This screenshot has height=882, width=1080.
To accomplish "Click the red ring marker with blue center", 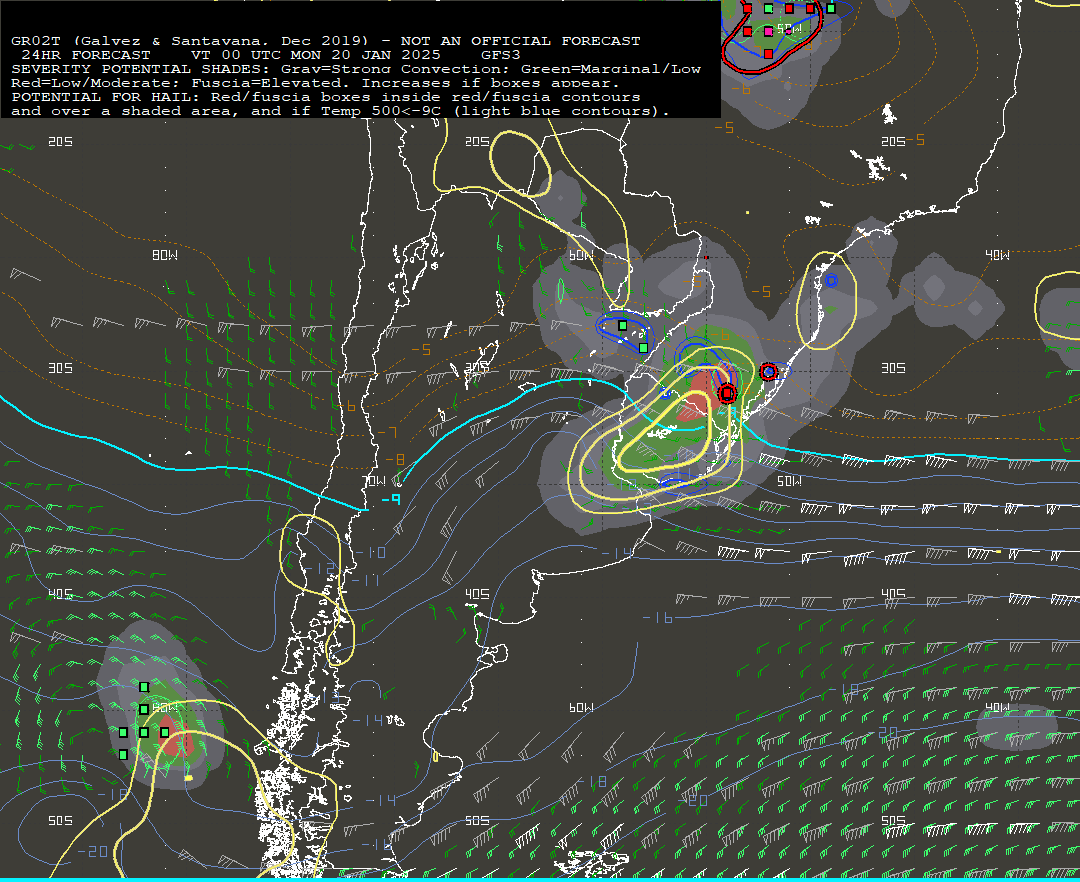I will pyautogui.click(x=769, y=372).
